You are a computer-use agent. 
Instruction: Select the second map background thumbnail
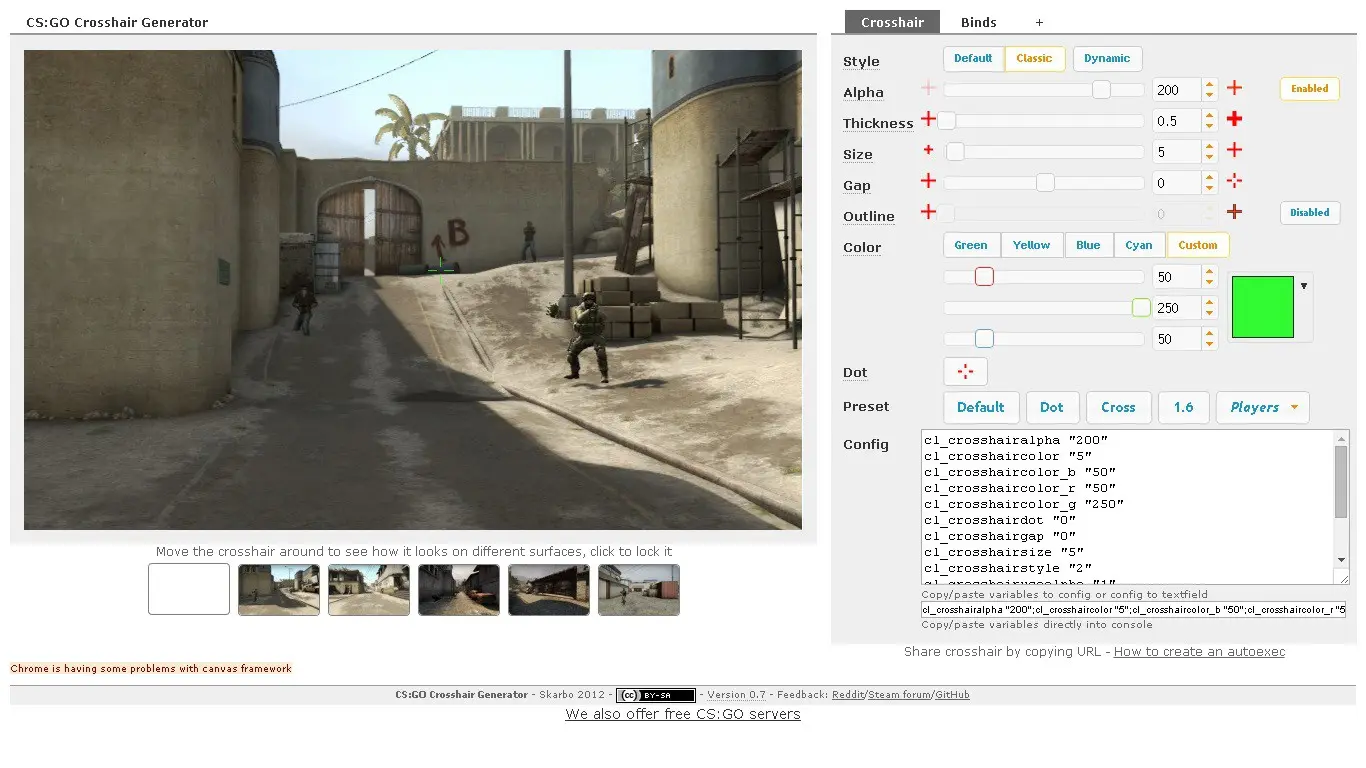pyautogui.click(x=369, y=589)
